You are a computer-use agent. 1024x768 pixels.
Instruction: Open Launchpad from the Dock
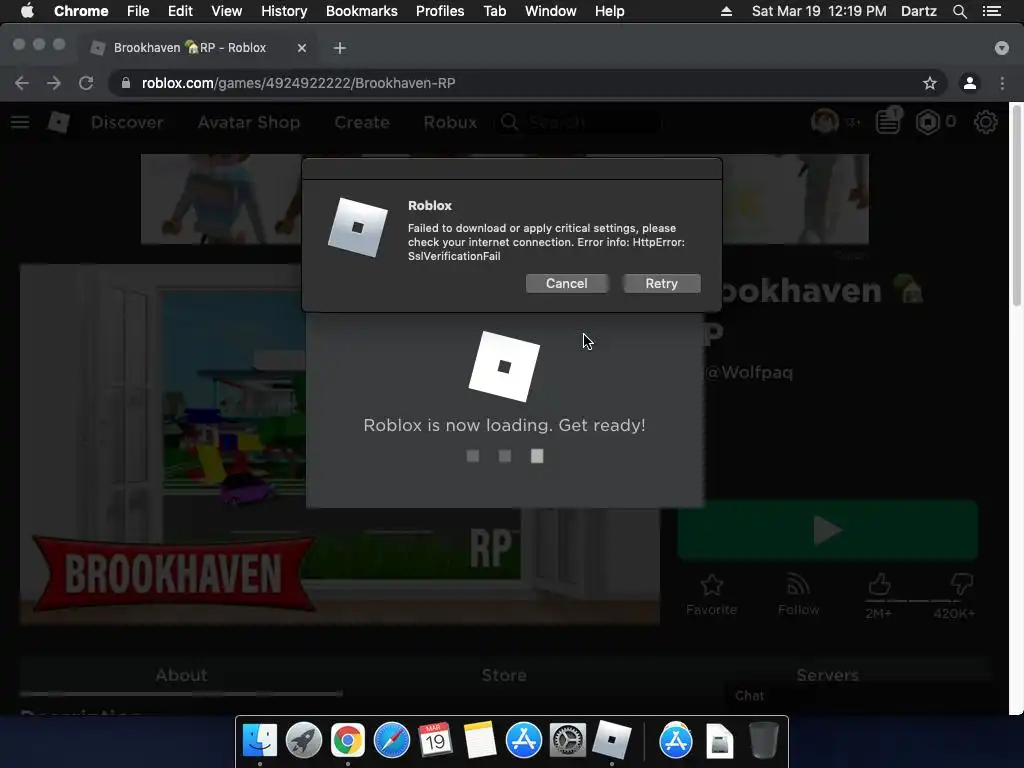click(x=304, y=741)
